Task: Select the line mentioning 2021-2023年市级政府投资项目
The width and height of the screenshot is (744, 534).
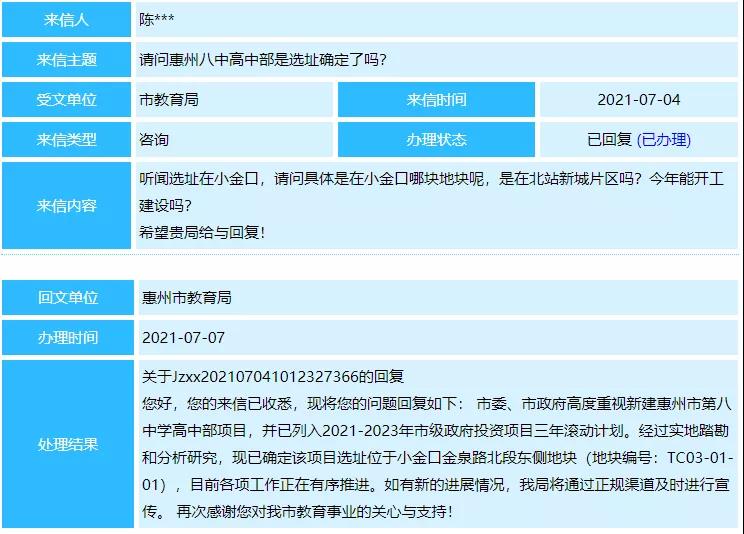Action: 436,431
